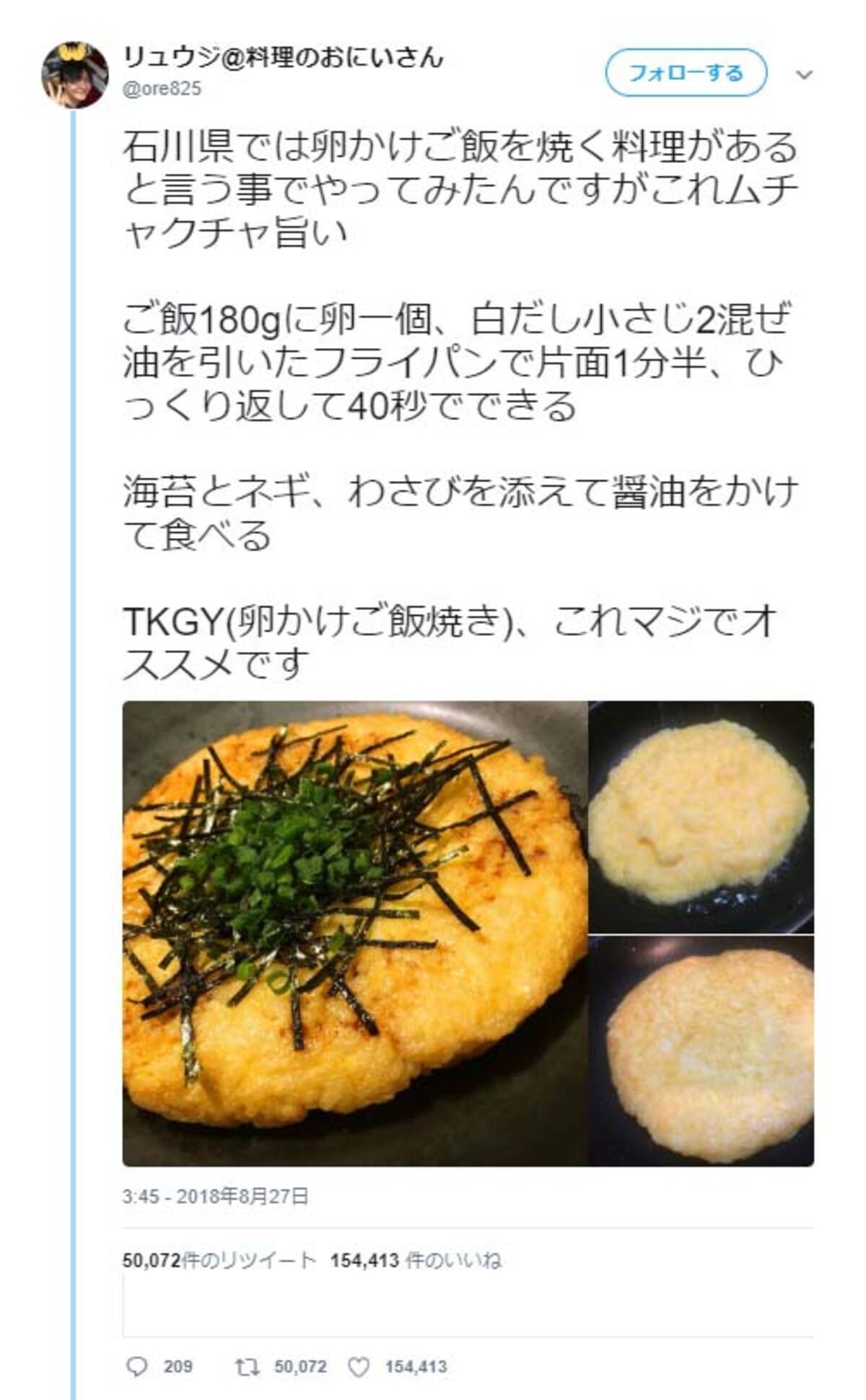Open the large rice pancake photo
The height and width of the screenshot is (1400, 866).
click(x=355, y=934)
